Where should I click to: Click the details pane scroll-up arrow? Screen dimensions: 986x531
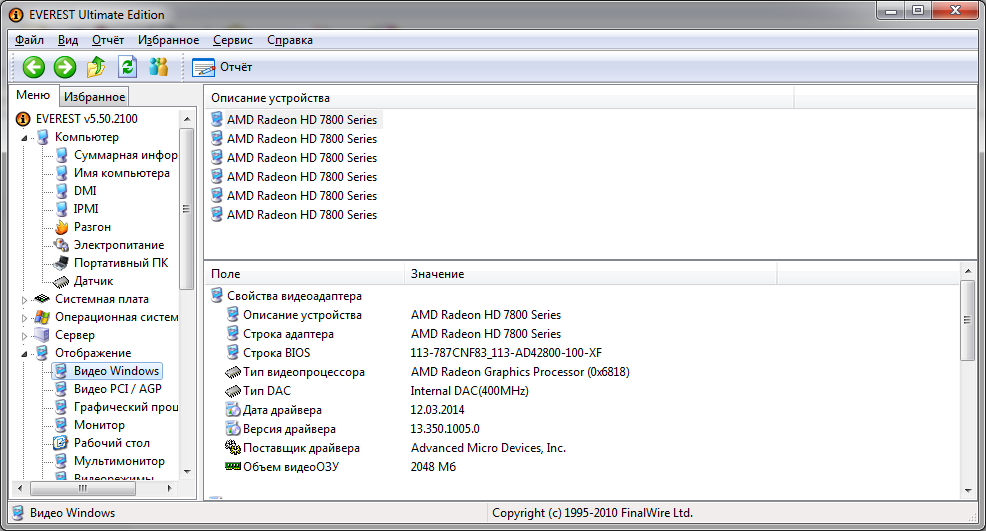click(x=968, y=271)
